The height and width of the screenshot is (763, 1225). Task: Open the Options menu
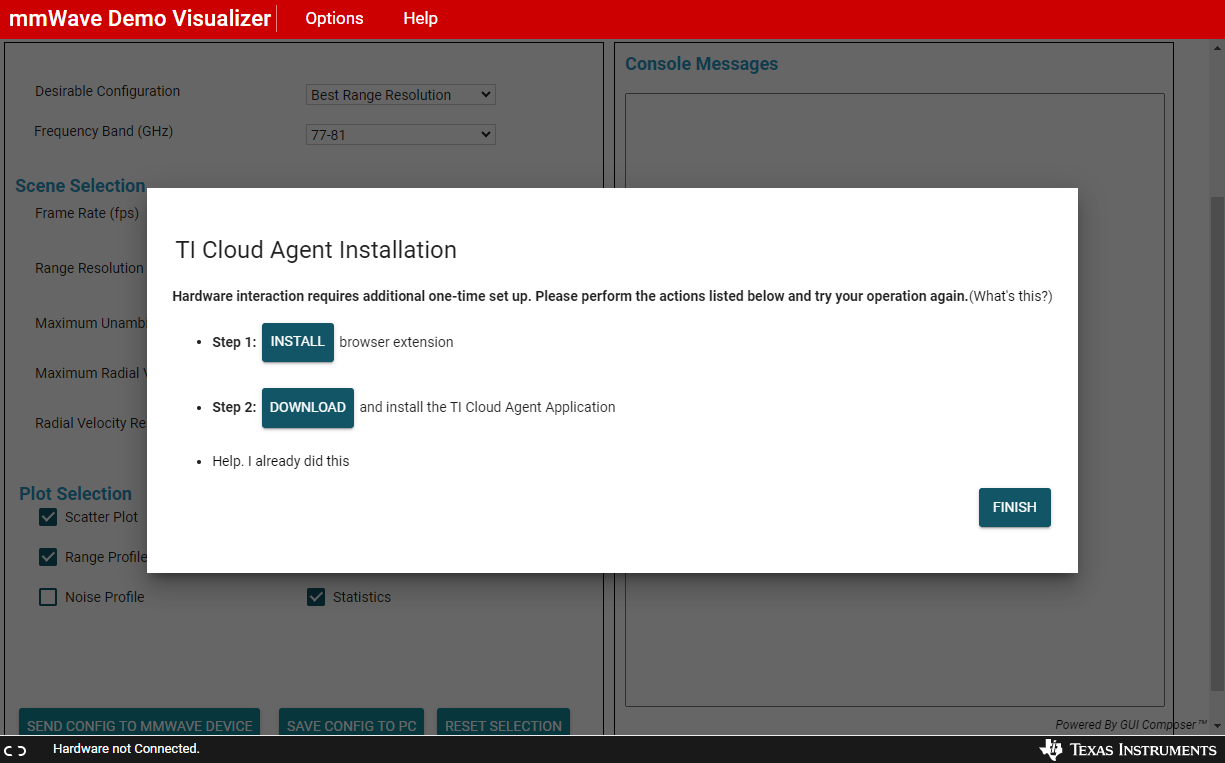(x=334, y=19)
